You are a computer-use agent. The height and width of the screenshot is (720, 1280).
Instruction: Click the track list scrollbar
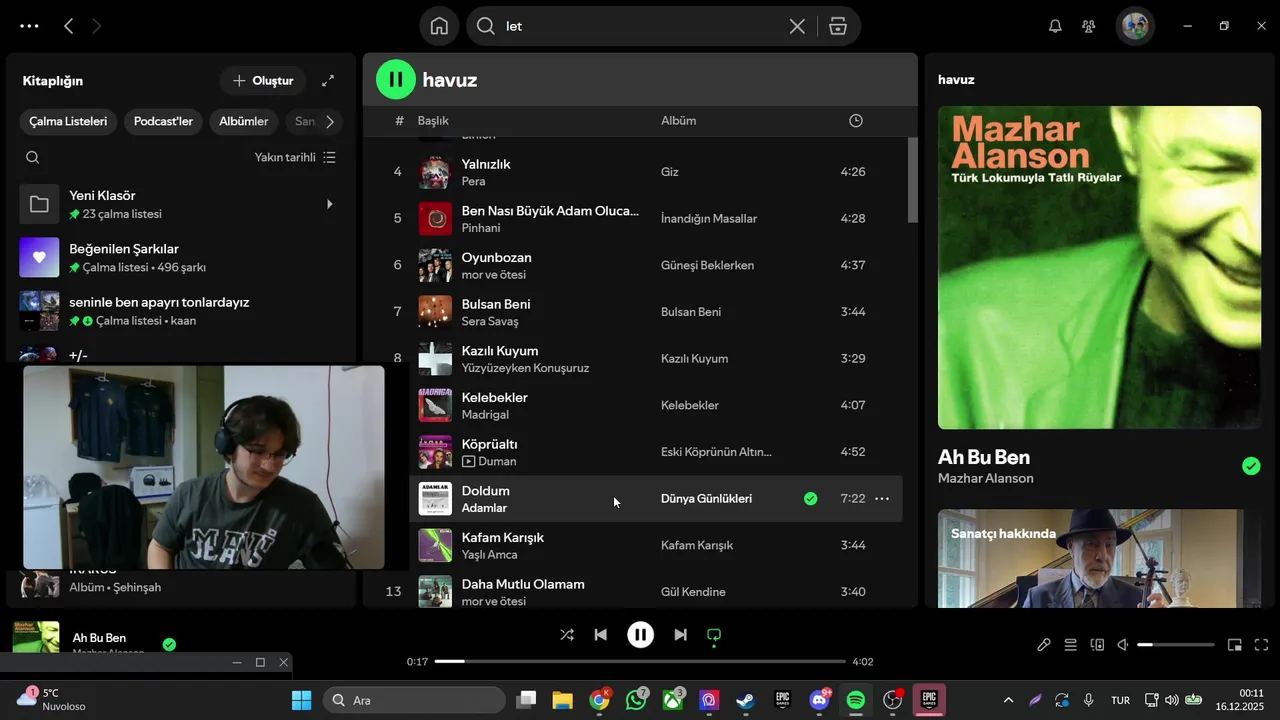(912, 180)
